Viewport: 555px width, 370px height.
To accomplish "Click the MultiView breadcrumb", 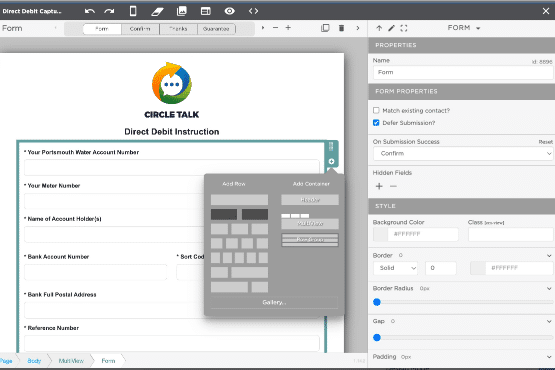I will [x=71, y=361].
